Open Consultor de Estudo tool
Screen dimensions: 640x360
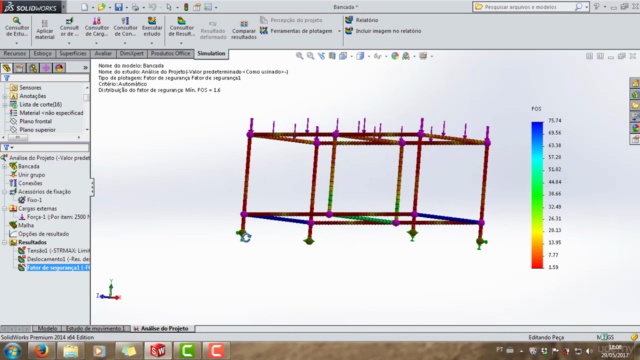click(17, 27)
